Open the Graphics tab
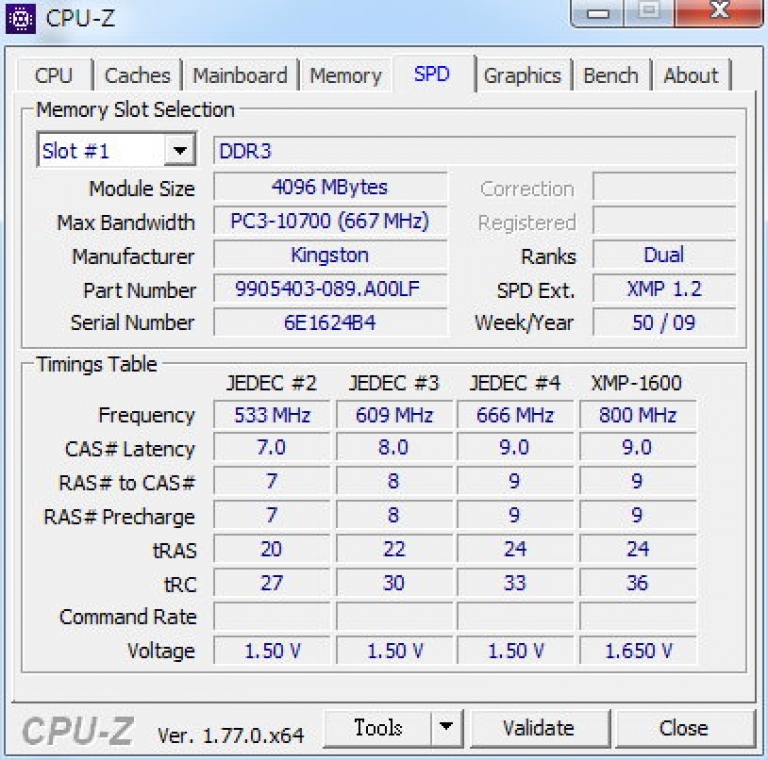This screenshot has height=760, width=768. coord(522,75)
